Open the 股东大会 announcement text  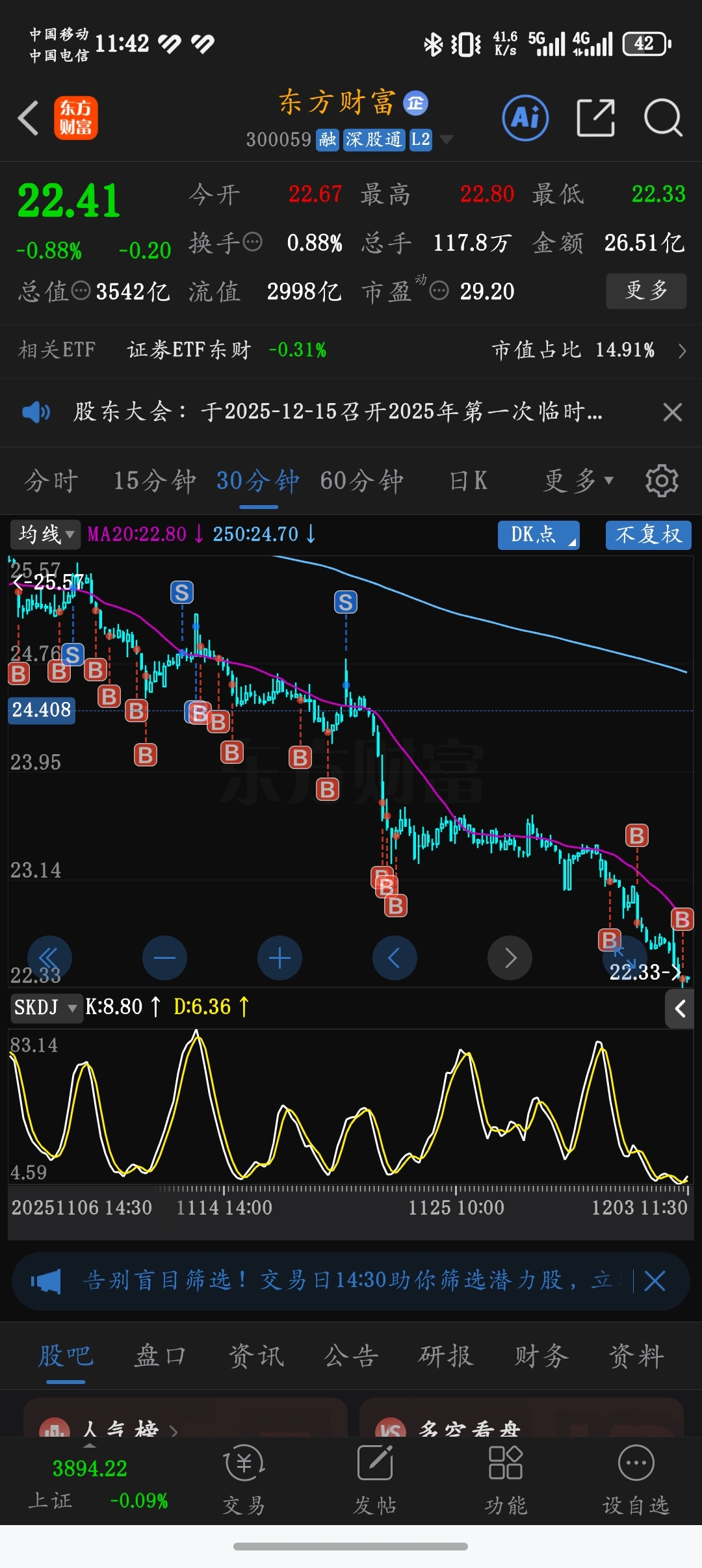pos(338,412)
